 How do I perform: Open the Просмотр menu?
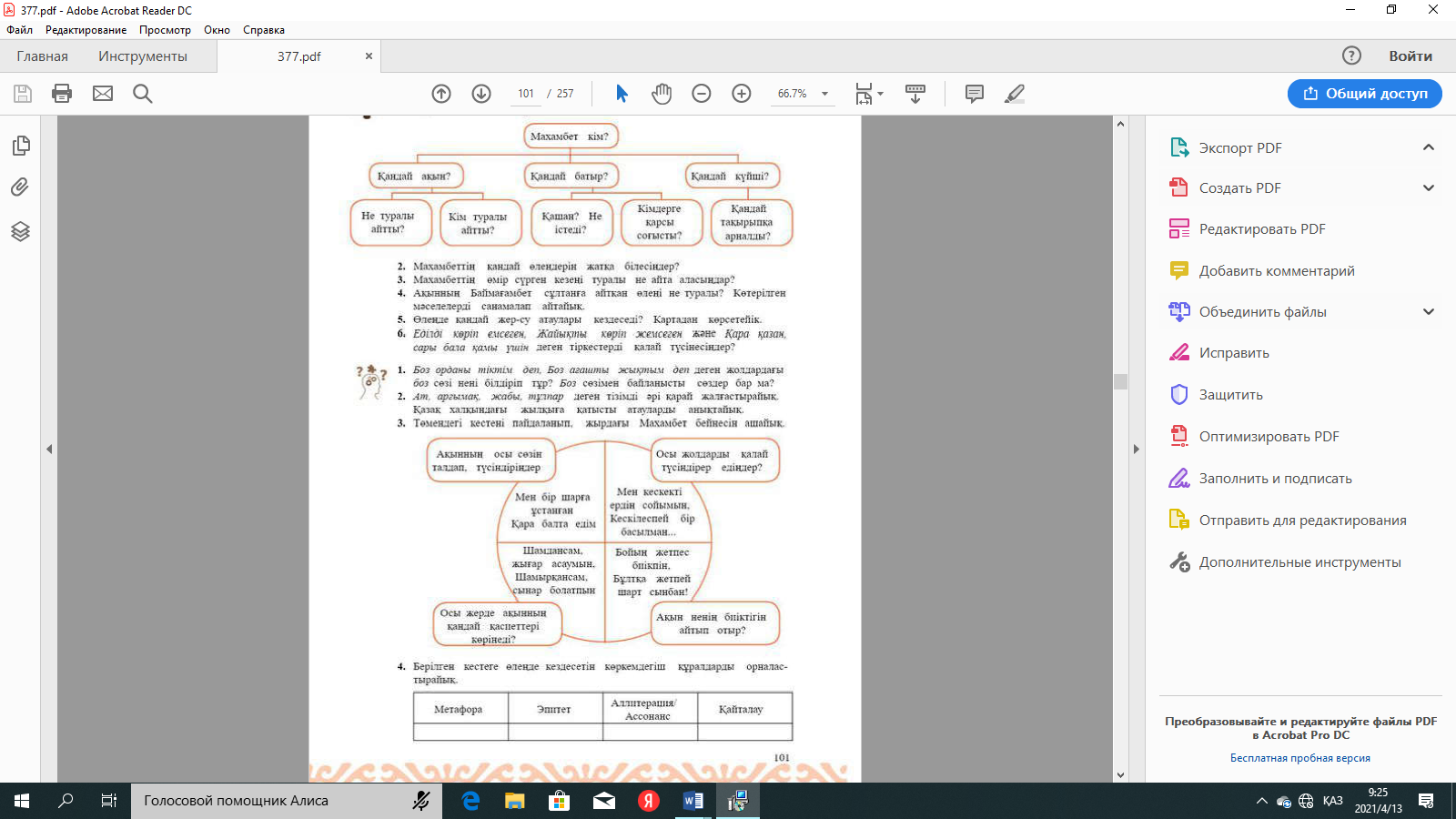pyautogui.click(x=165, y=30)
